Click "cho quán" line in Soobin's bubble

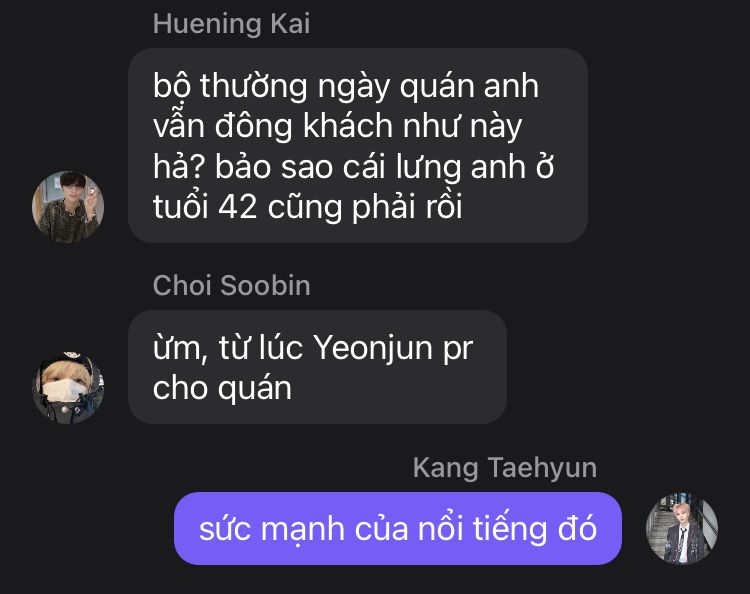click(222, 388)
